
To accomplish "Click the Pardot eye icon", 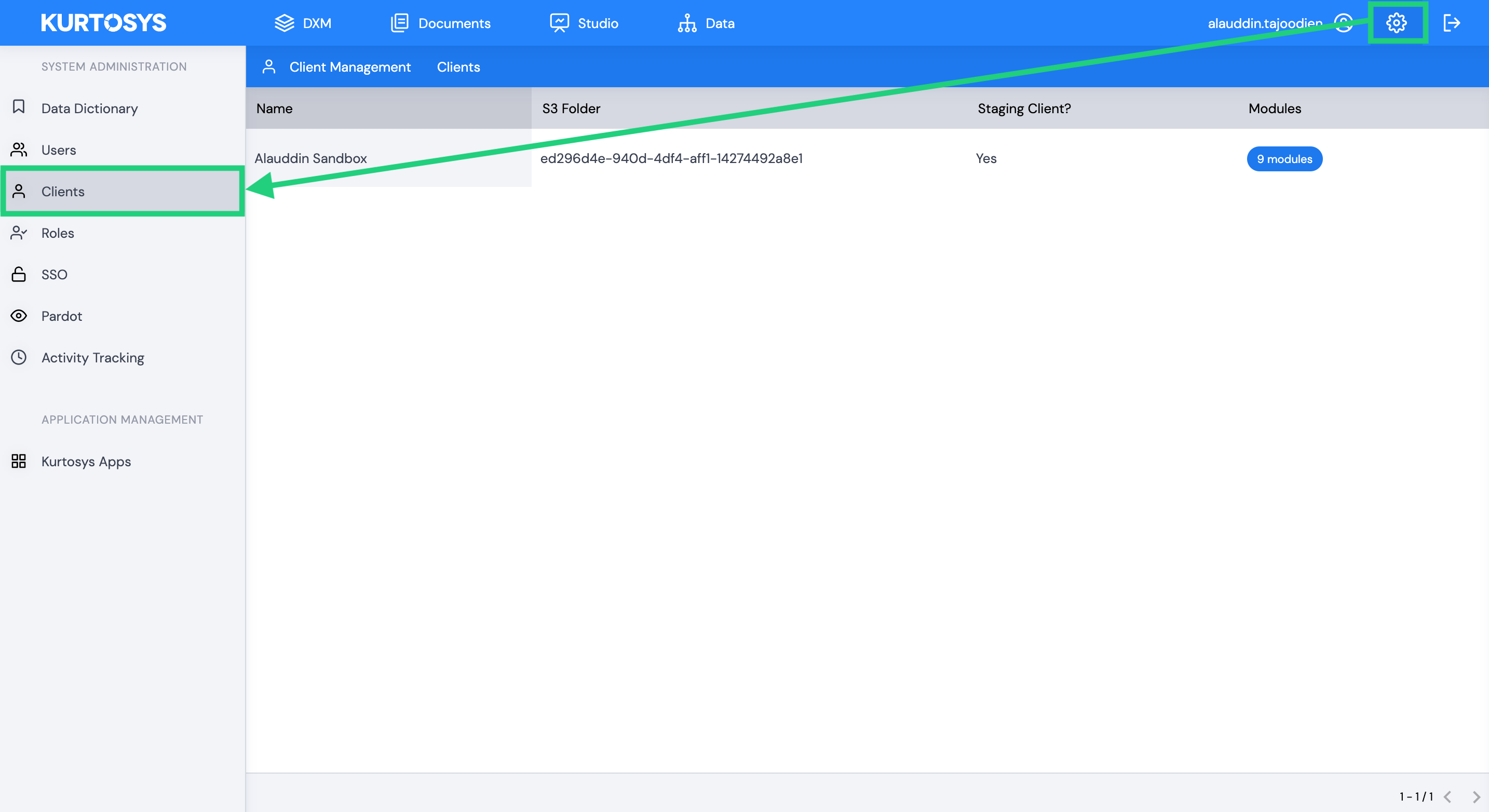I will point(19,316).
